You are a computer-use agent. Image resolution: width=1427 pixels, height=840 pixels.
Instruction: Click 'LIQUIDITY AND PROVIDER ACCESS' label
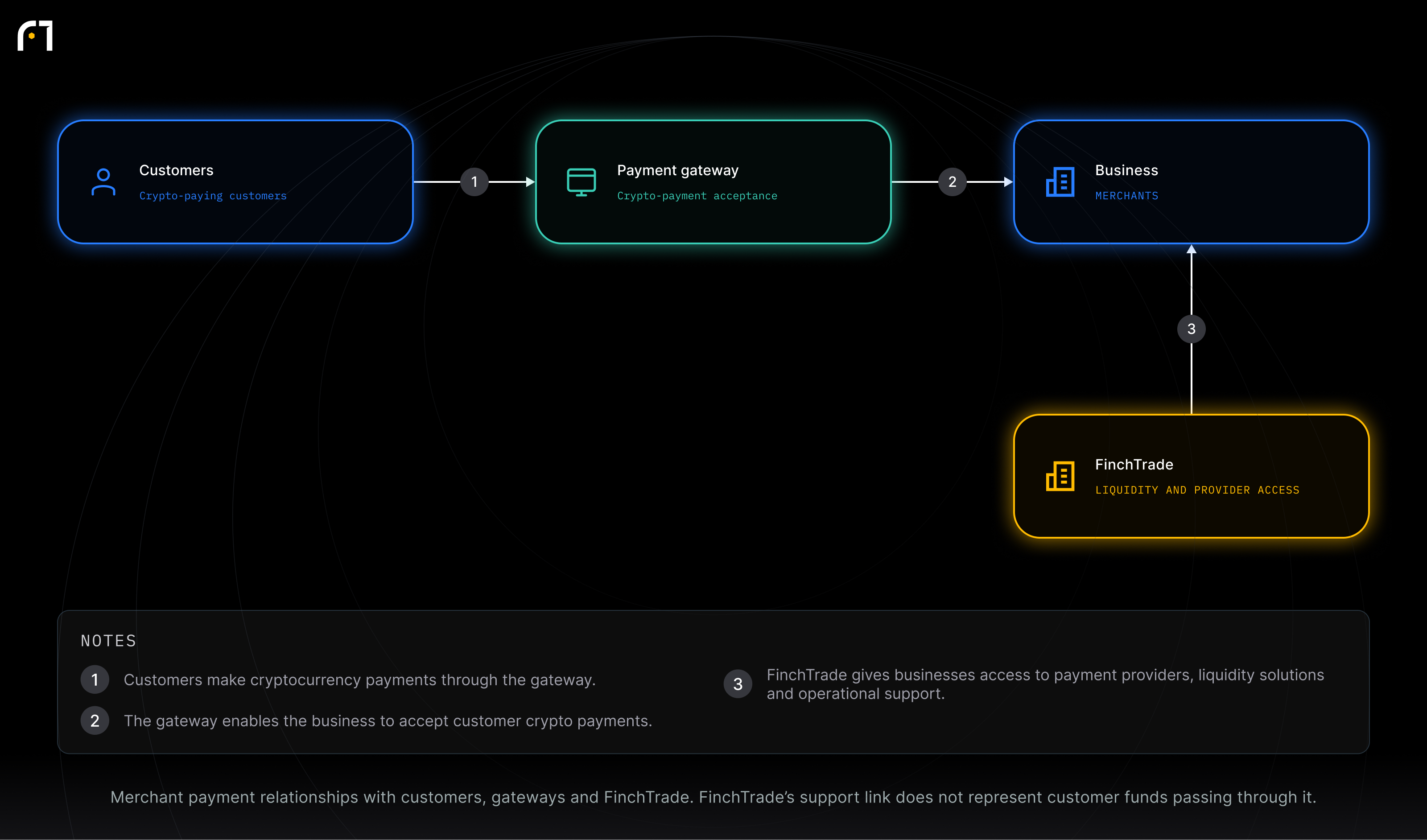[x=1197, y=490]
